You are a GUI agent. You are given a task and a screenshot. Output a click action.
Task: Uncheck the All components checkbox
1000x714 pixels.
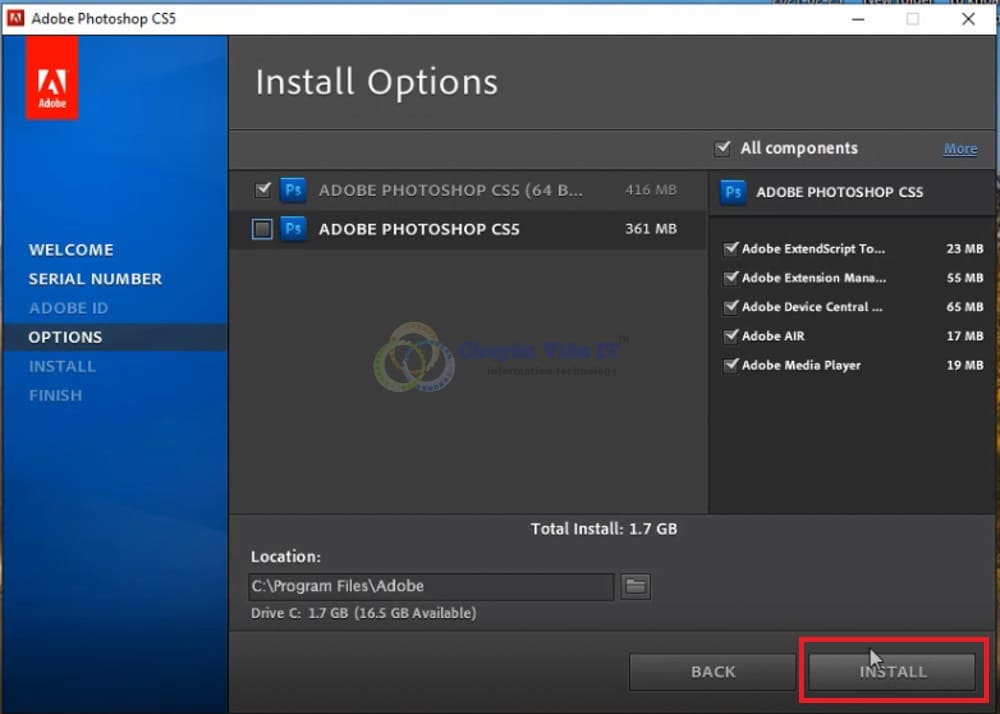pos(722,148)
